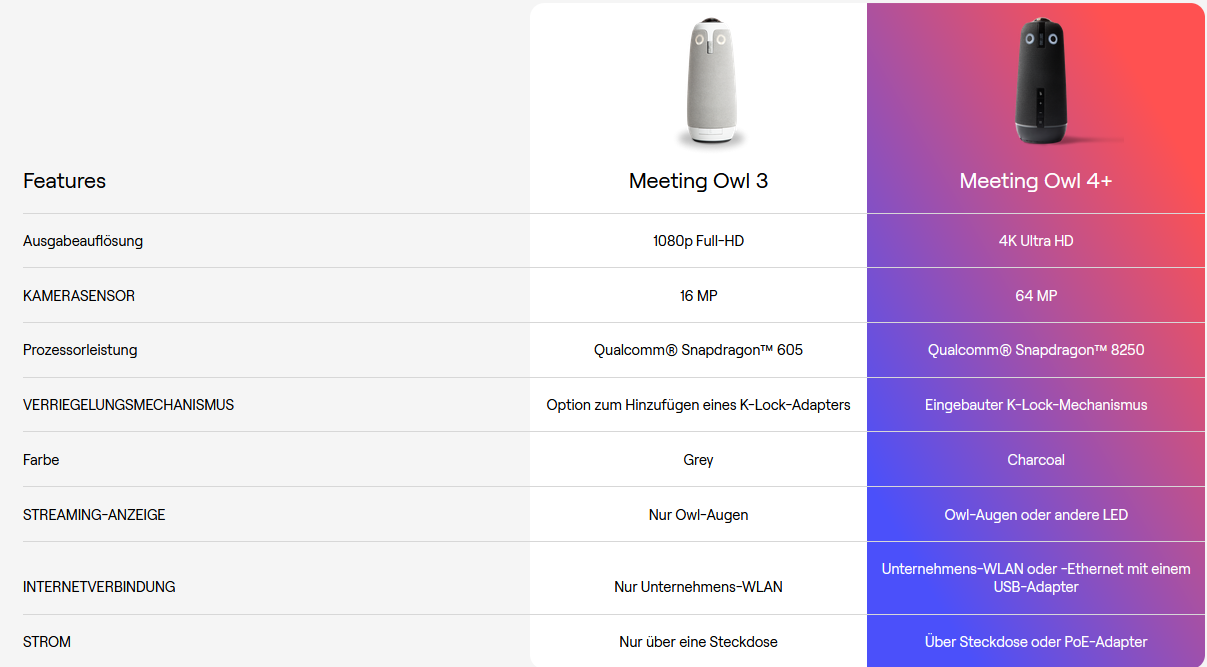This screenshot has height=667, width=1207.
Task: Select the Meeting Owl 4+ column heading
Action: 1036,181
